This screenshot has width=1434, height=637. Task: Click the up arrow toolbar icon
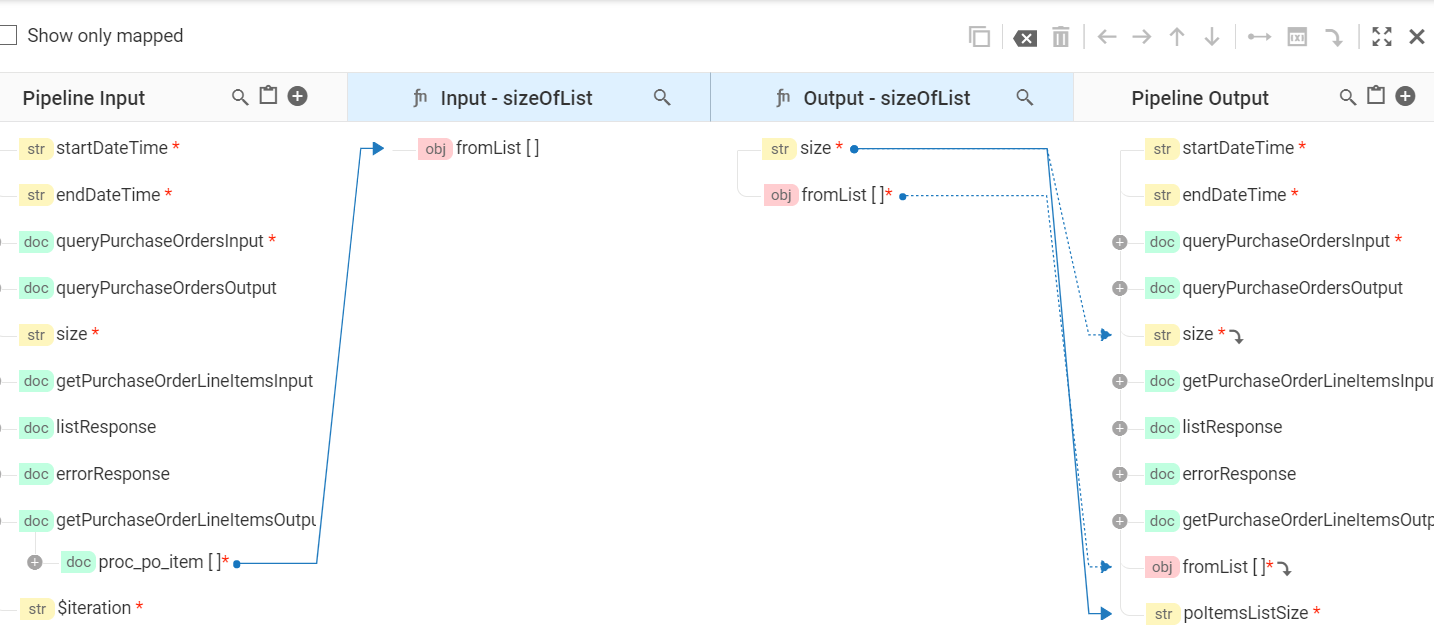pos(1177,37)
